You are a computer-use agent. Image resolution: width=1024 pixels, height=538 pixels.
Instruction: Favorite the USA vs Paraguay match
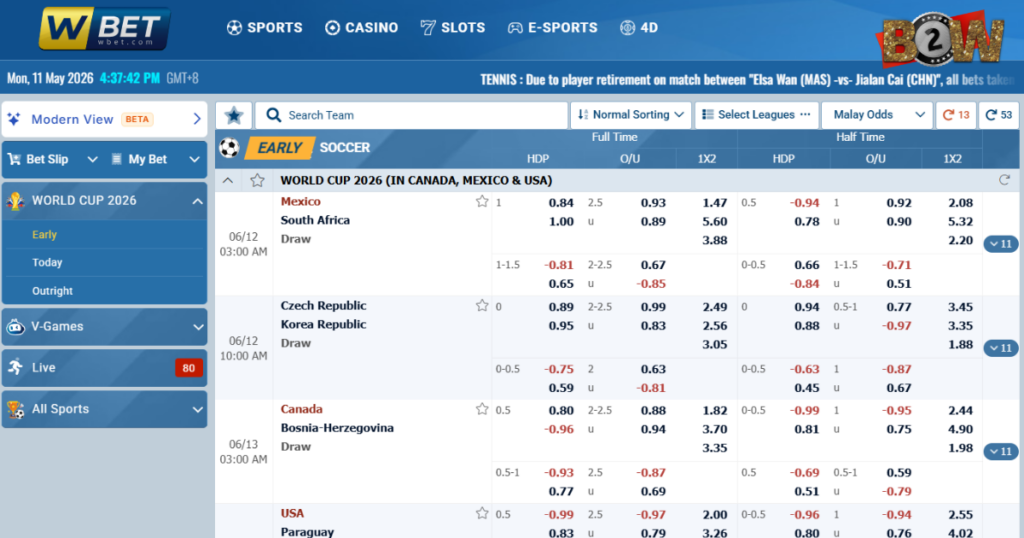coord(482,513)
